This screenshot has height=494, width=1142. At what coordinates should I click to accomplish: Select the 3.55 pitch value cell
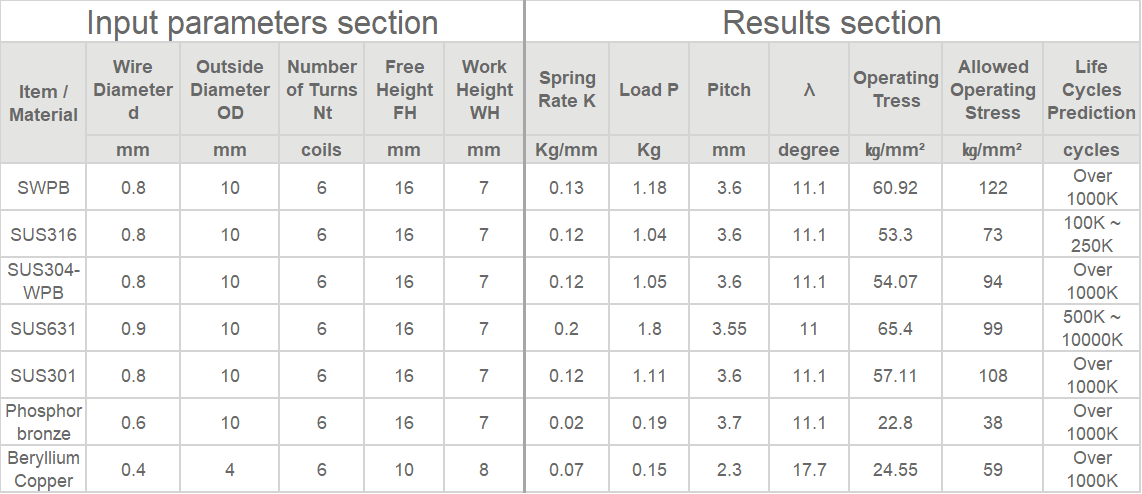click(x=728, y=329)
